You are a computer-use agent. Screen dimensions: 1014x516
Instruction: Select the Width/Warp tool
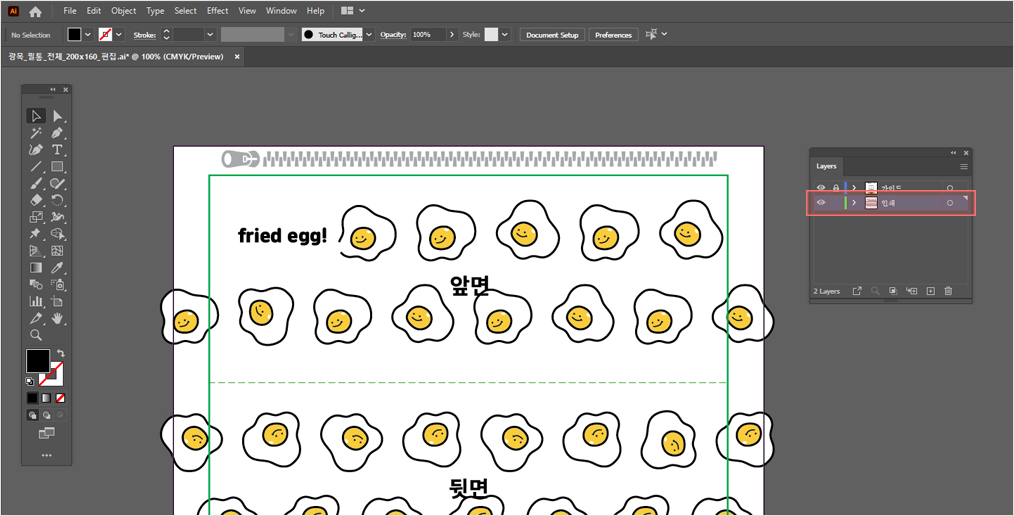(58, 217)
